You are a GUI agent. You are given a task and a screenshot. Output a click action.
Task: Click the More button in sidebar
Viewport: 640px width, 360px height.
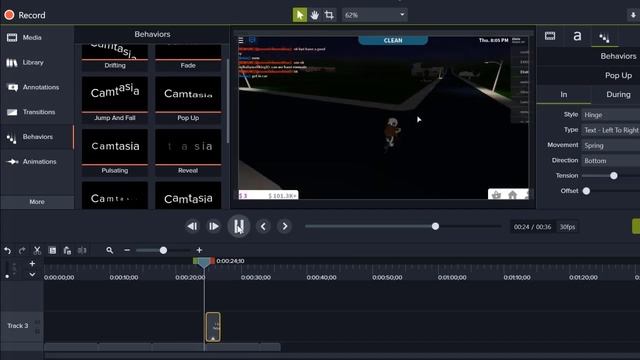point(37,202)
